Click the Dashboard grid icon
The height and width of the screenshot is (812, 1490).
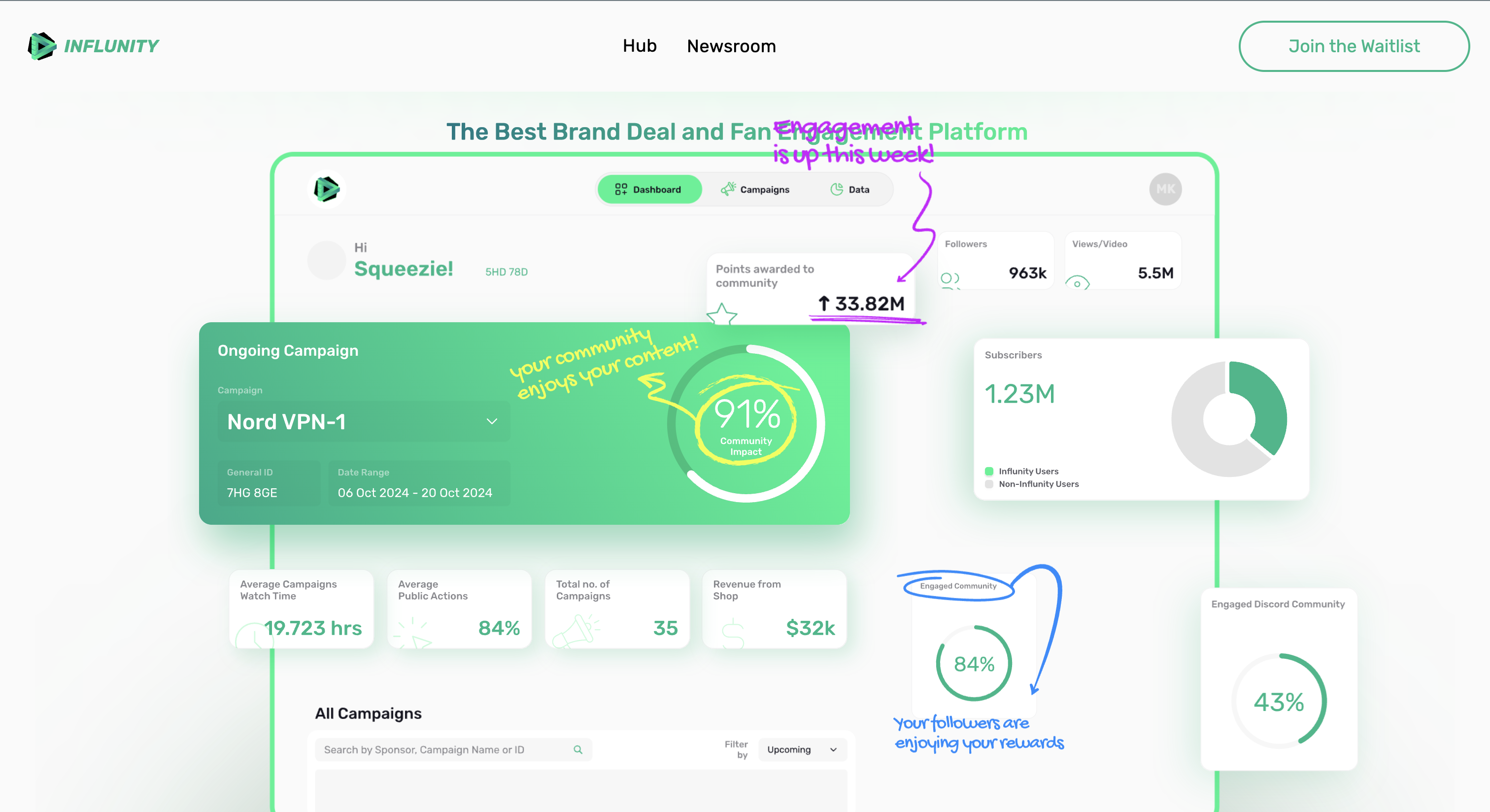[621, 189]
